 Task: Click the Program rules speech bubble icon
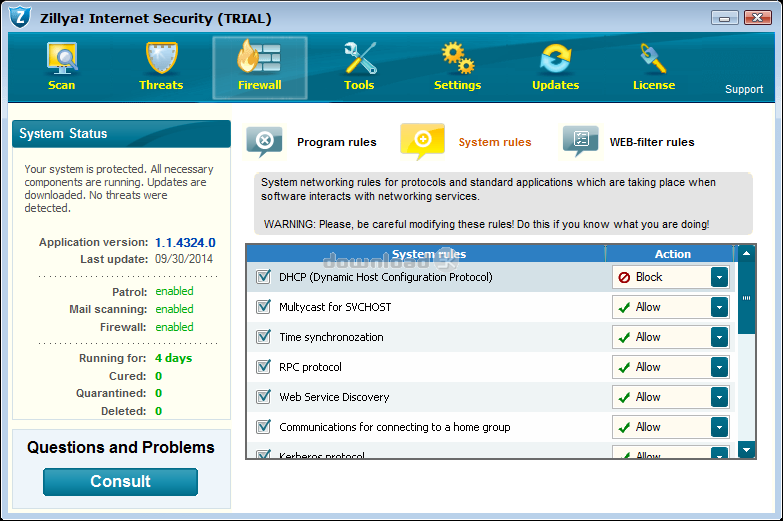(264, 142)
